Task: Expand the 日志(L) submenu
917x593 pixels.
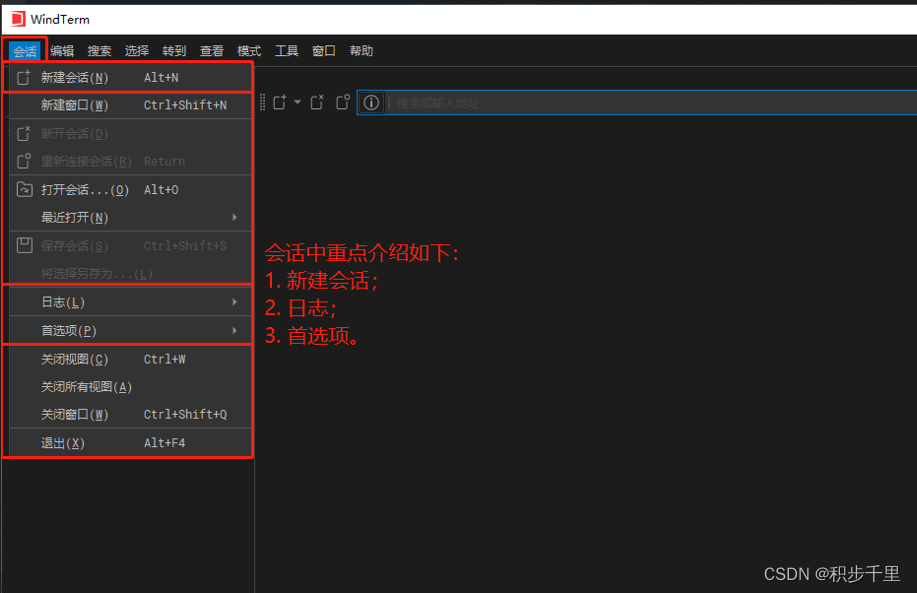Action: (x=130, y=302)
